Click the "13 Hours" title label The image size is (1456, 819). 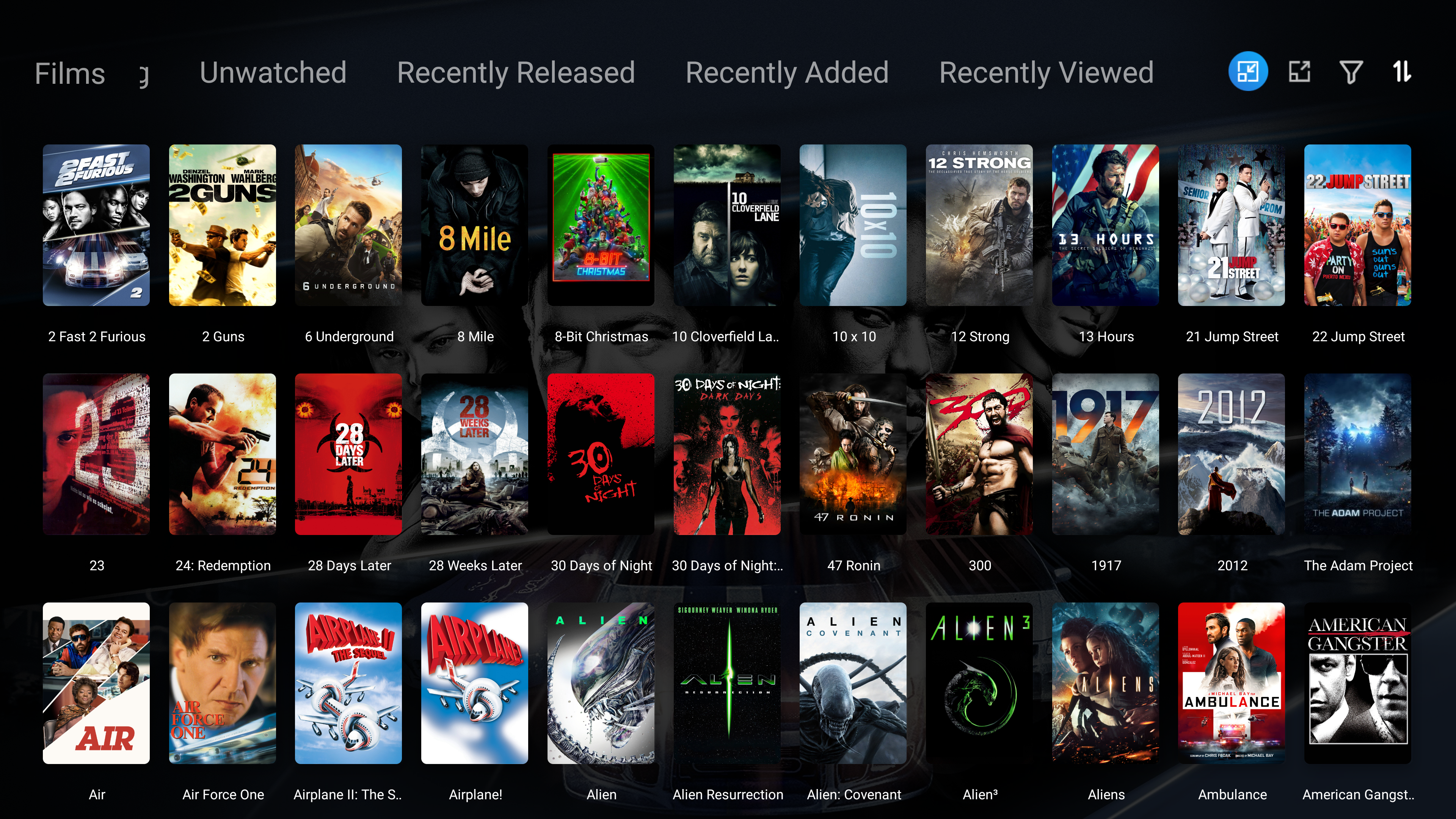(1106, 337)
